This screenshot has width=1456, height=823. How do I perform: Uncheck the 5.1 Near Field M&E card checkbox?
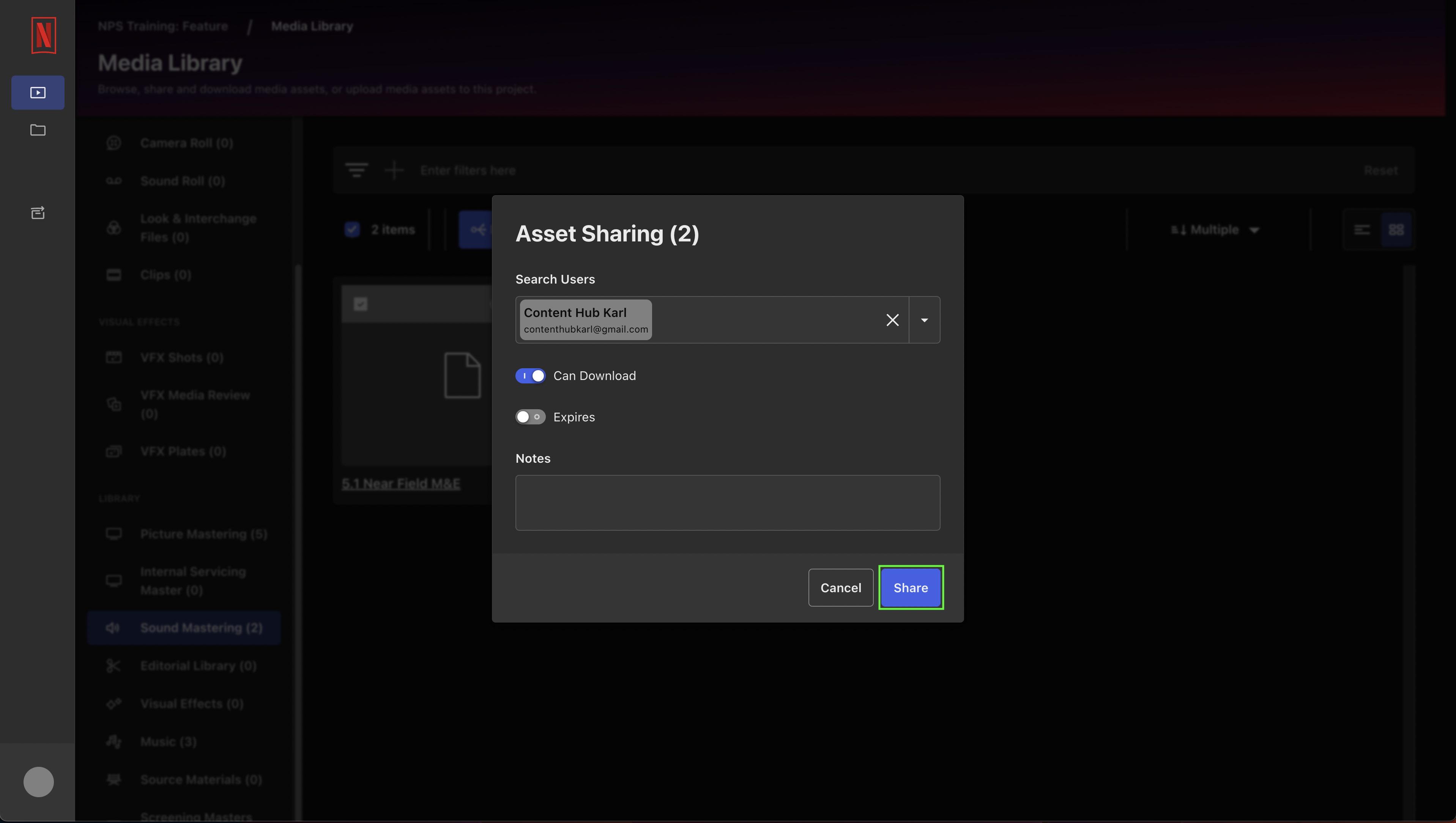pos(361,304)
